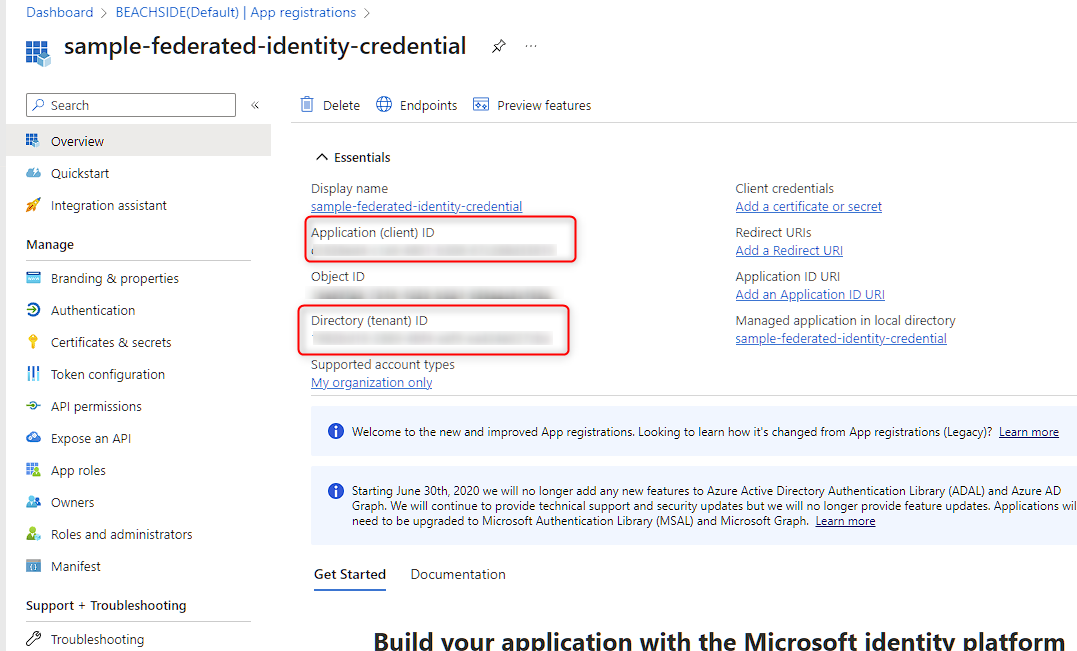1077x651 pixels.
Task: Go to Dashboard breadcrumb
Action: 60,12
